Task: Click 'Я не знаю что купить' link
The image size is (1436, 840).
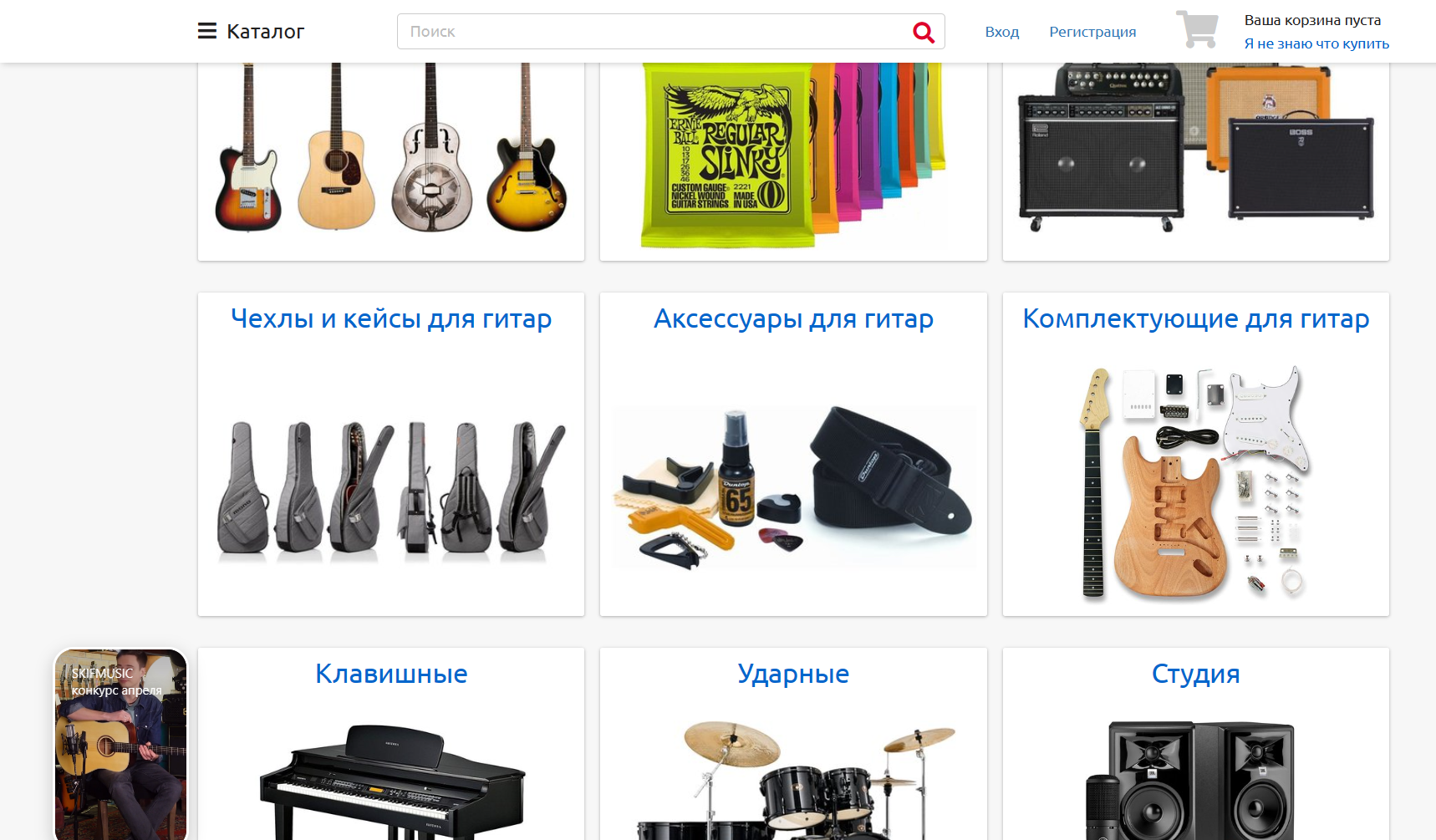Action: coord(1316,43)
